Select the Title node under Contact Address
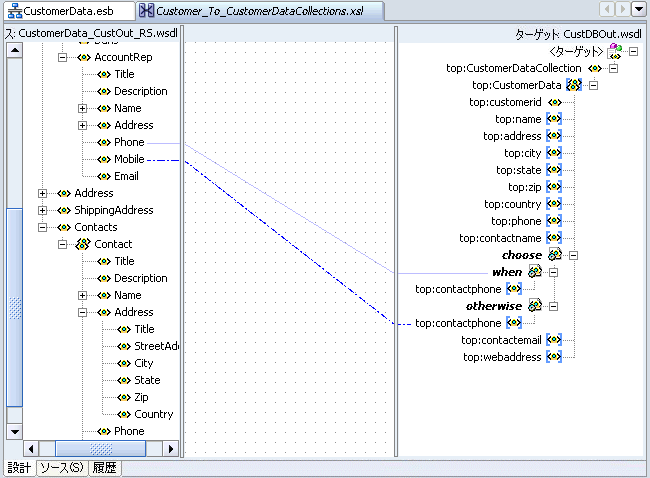 [x=144, y=329]
